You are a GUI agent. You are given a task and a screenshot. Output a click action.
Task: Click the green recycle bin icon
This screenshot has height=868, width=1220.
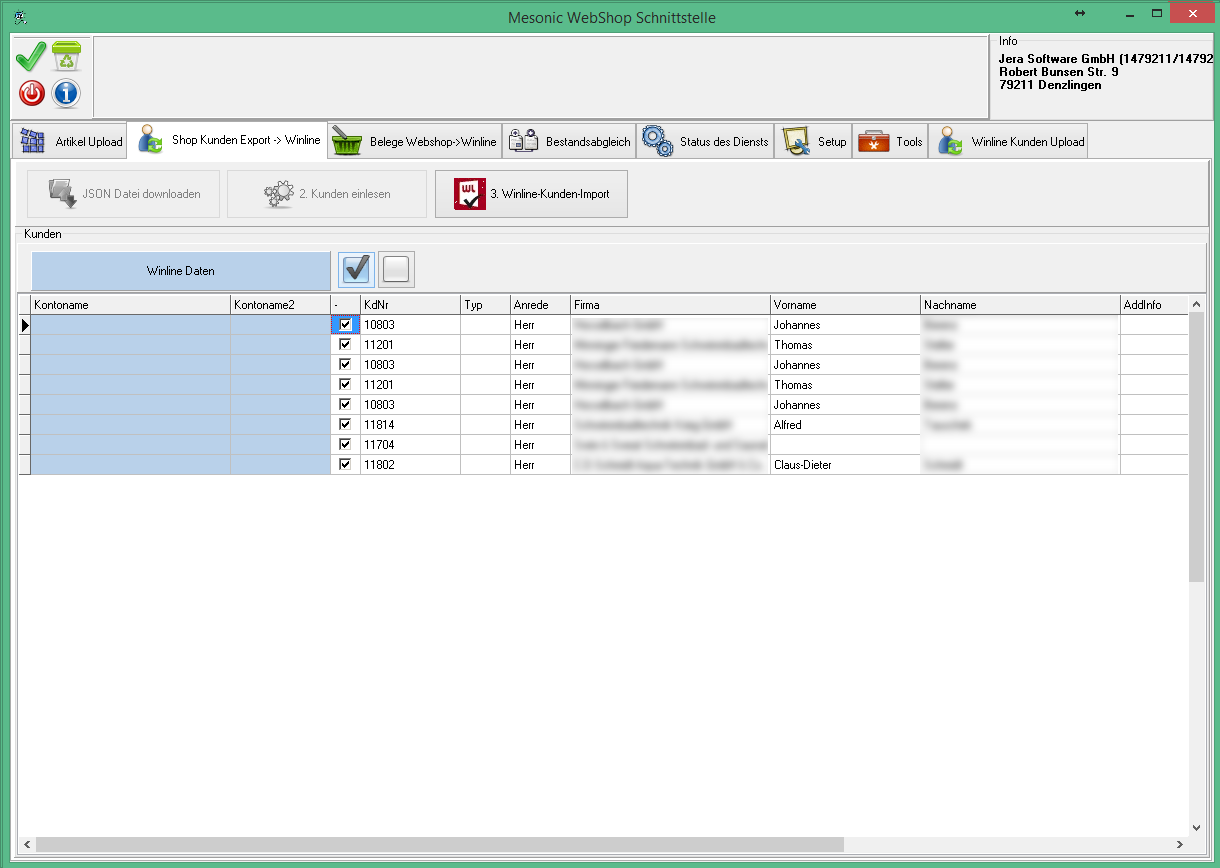[67, 57]
